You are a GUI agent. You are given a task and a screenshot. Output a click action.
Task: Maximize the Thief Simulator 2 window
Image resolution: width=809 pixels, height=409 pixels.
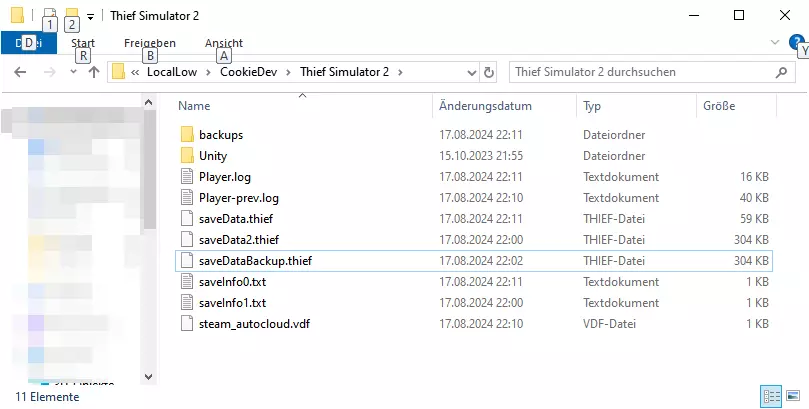tap(739, 15)
